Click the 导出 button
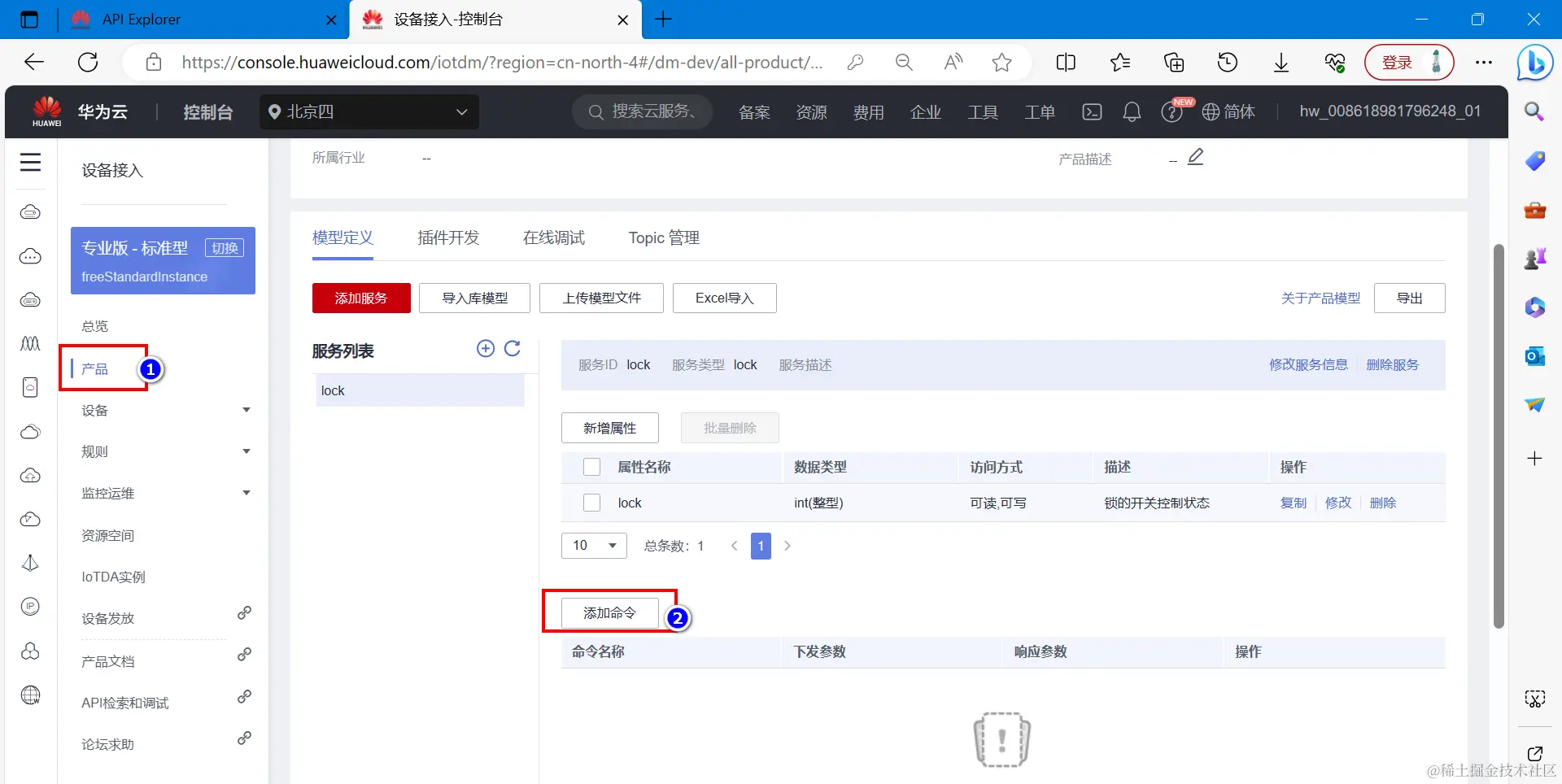The width and height of the screenshot is (1562, 784). (1409, 298)
